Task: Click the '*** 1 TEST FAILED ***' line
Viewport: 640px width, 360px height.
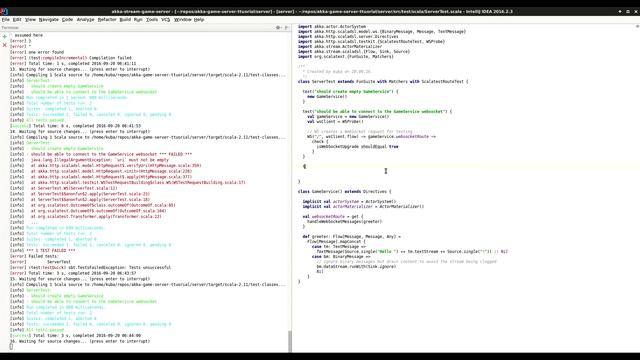Action: 42,250
